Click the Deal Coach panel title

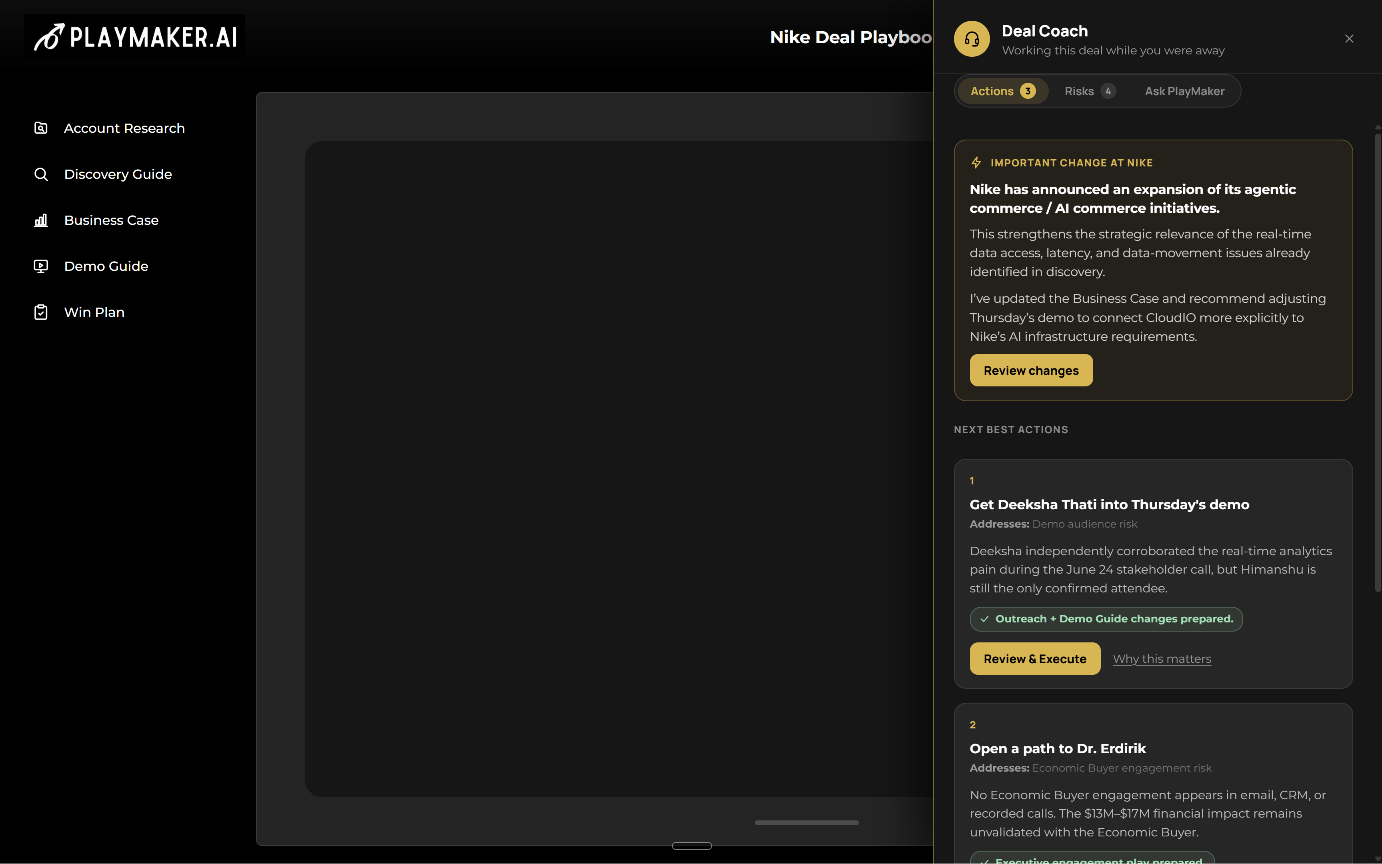(1045, 31)
